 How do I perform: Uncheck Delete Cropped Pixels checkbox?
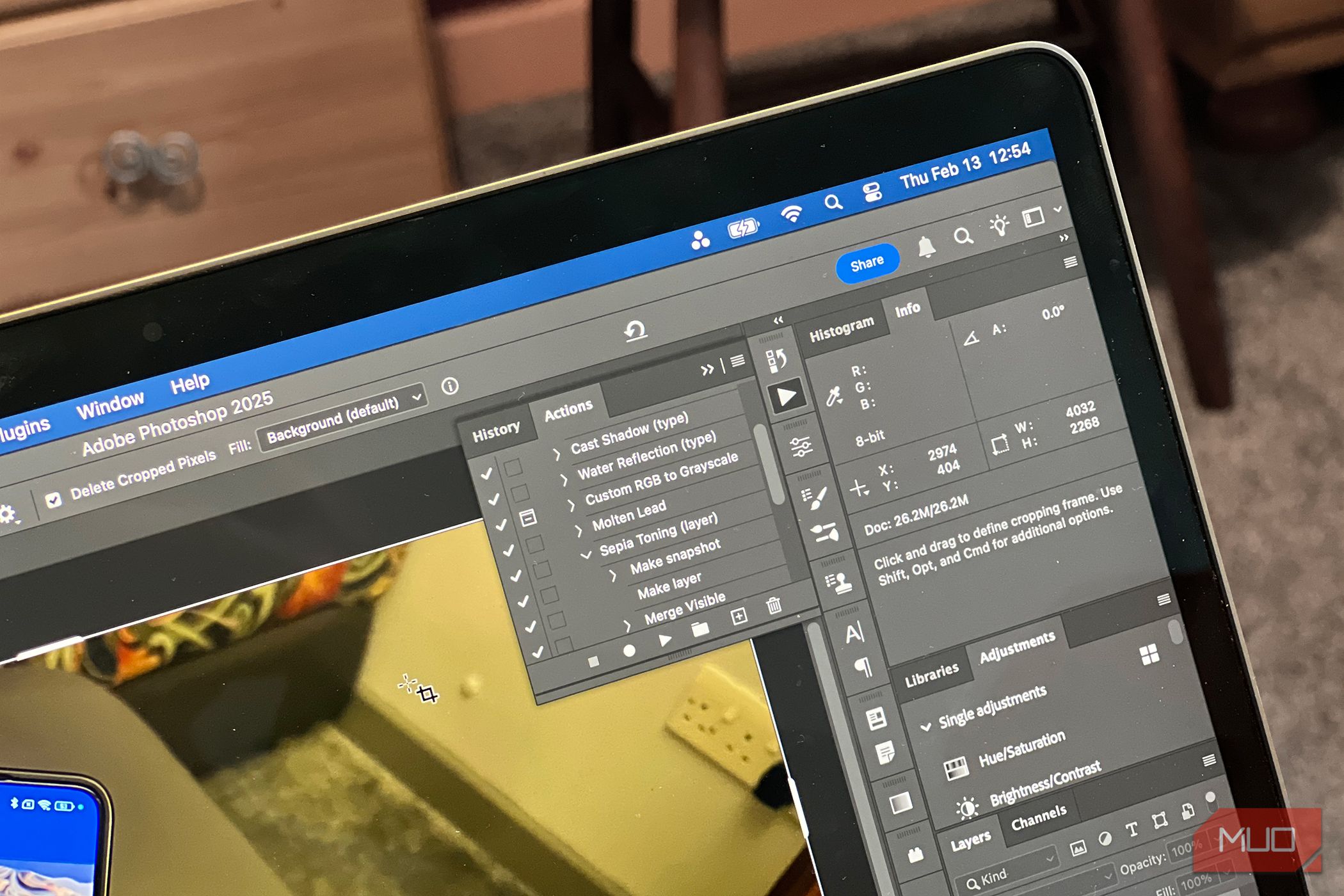tap(54, 500)
